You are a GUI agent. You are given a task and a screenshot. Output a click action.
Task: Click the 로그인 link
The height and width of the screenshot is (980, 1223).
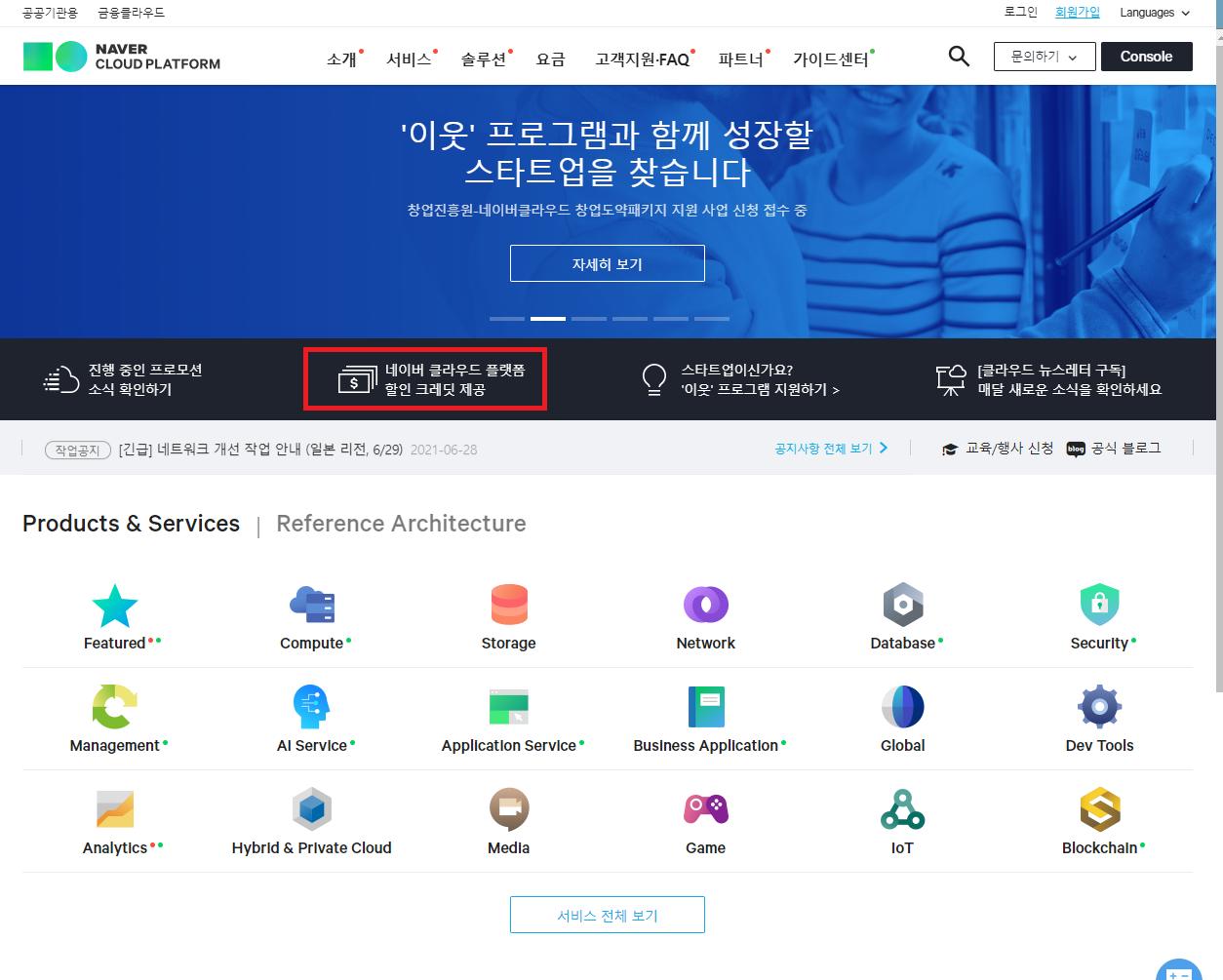(x=1021, y=12)
